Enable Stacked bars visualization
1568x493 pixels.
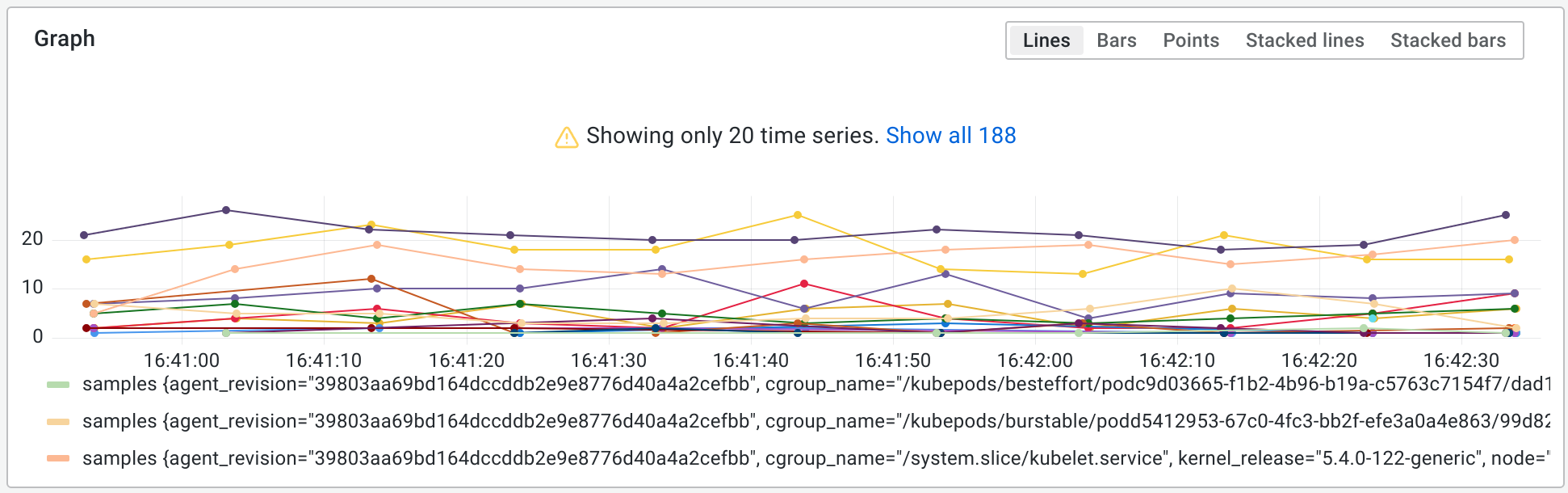pyautogui.click(x=1449, y=40)
